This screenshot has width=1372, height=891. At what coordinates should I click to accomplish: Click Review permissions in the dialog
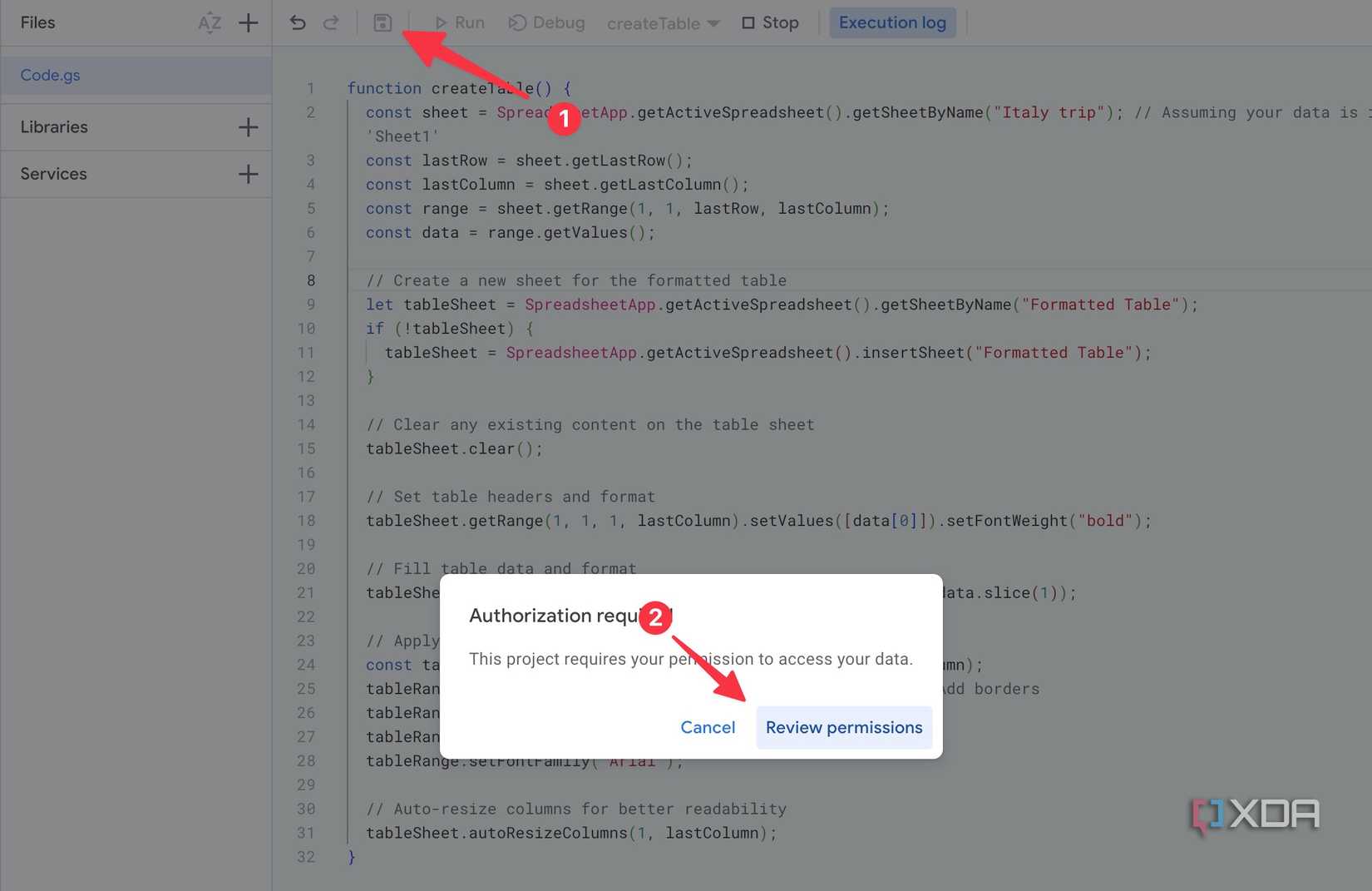(x=844, y=727)
